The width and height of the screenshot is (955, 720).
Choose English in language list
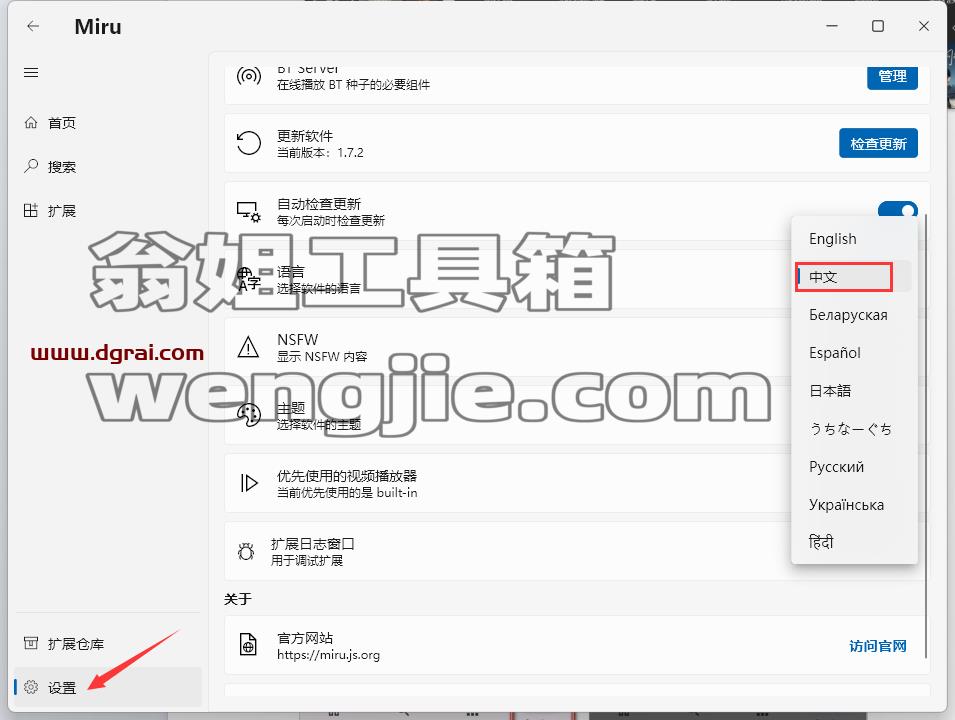pos(854,239)
